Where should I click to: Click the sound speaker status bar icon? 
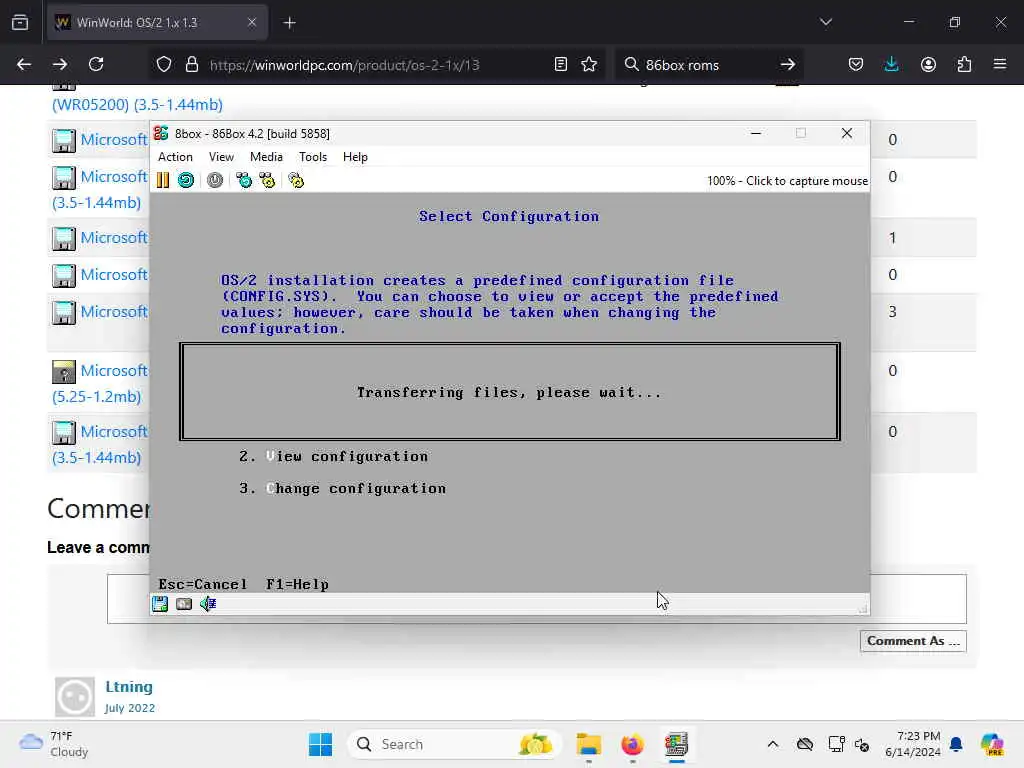(x=208, y=604)
